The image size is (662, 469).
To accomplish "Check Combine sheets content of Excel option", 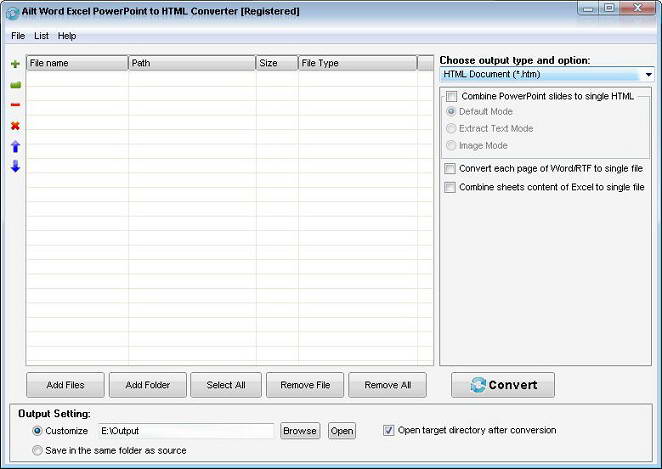I will [450, 187].
